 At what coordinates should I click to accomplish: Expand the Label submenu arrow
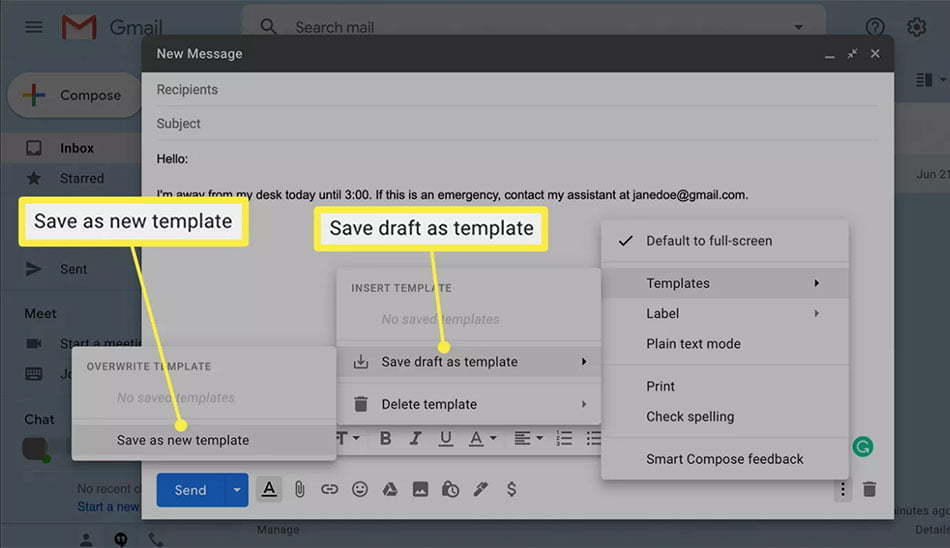[817, 313]
